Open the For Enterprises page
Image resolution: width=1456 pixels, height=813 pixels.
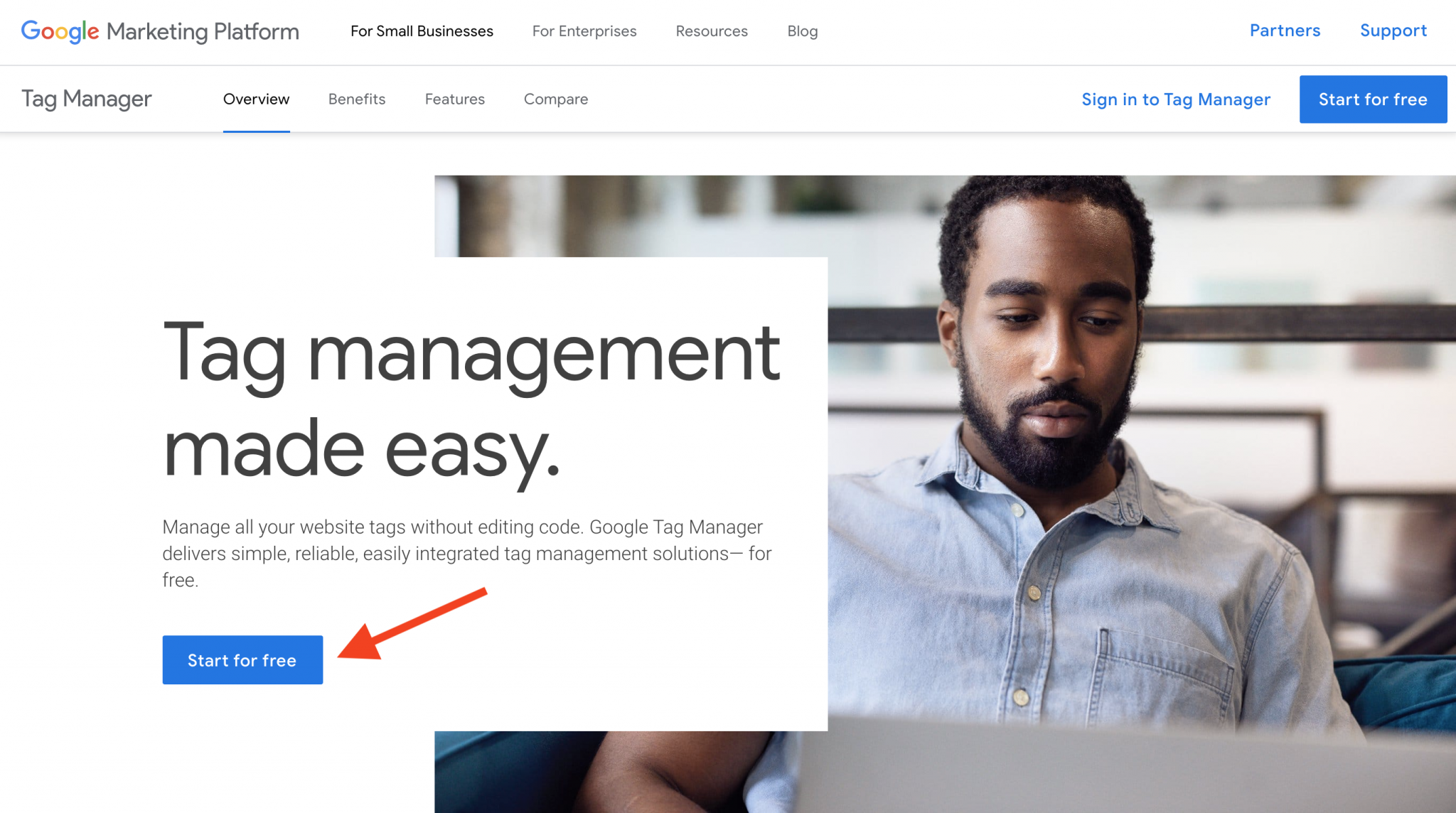[x=584, y=31]
